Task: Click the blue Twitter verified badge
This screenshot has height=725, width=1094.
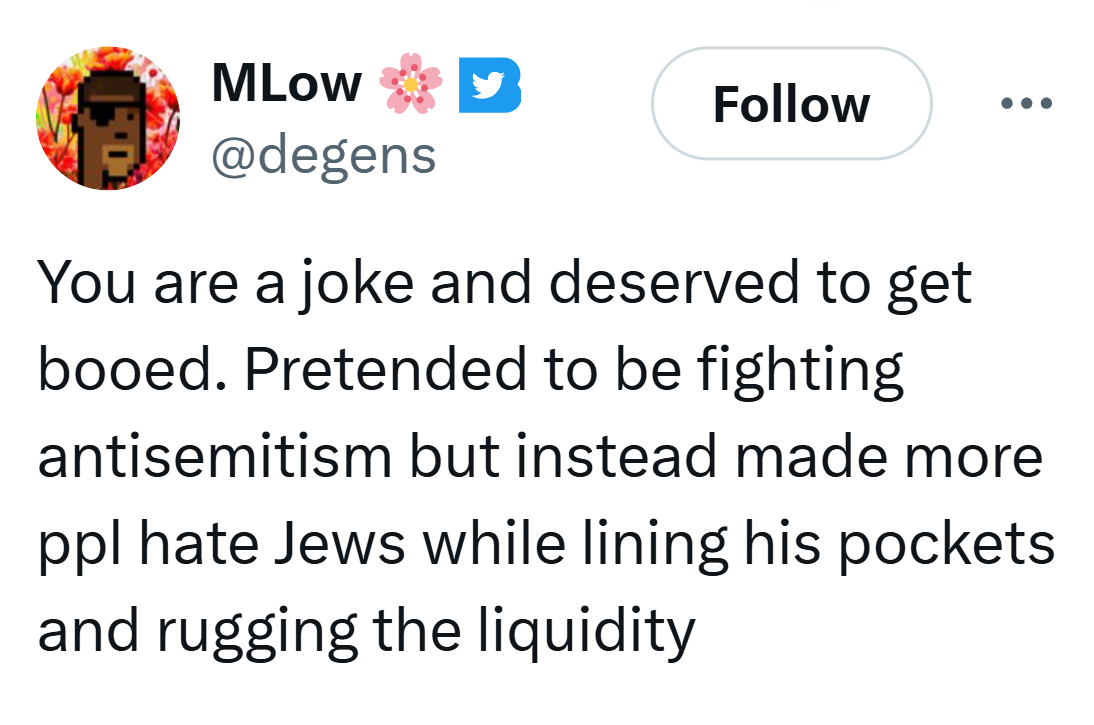Action: [x=489, y=85]
